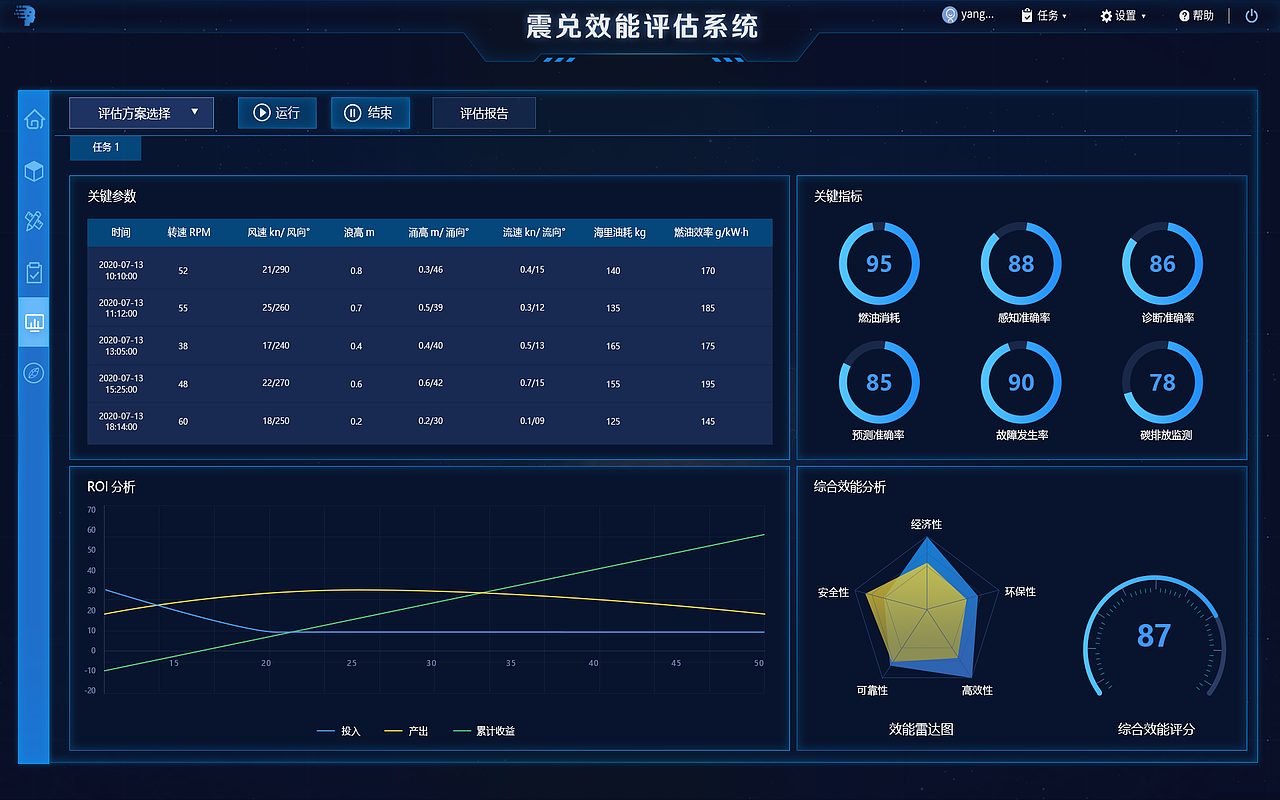The width and height of the screenshot is (1280, 800).
Task: Click the 流速 kn/ 流向° column header
Action: pos(534,232)
